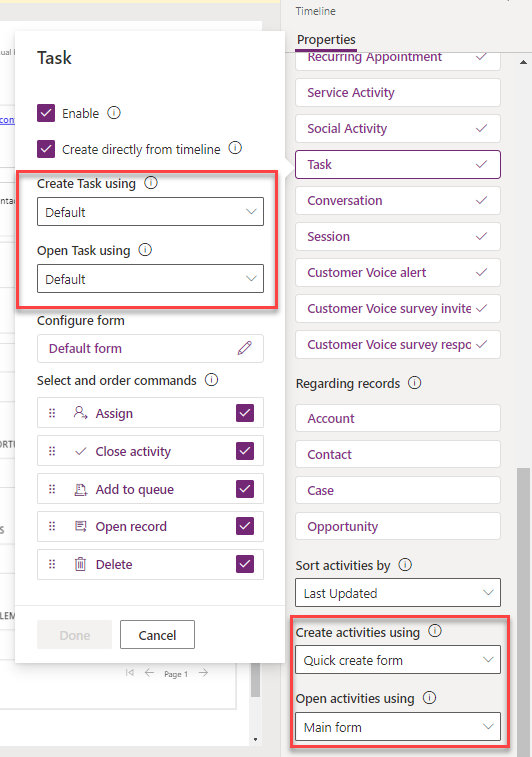The width and height of the screenshot is (532, 757).
Task: Click info icon next to Open activities using
Action: coord(429,698)
